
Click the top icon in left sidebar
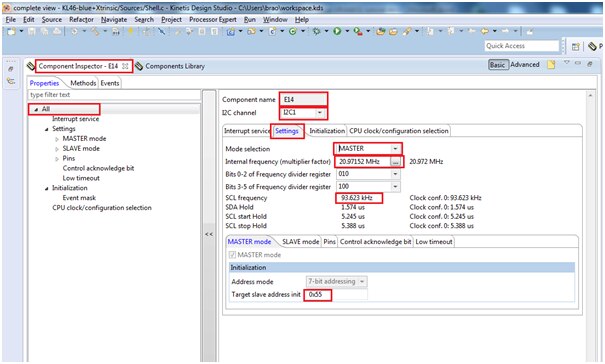point(11,69)
